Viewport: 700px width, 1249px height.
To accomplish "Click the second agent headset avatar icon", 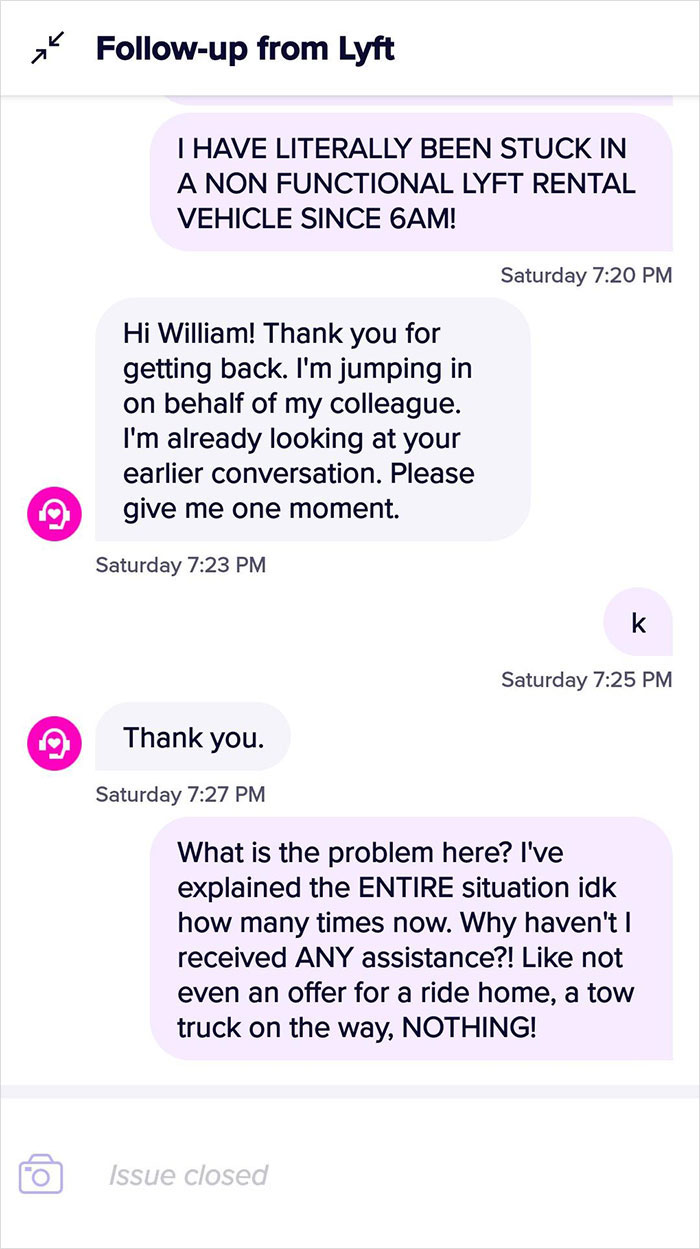I will 53,743.
